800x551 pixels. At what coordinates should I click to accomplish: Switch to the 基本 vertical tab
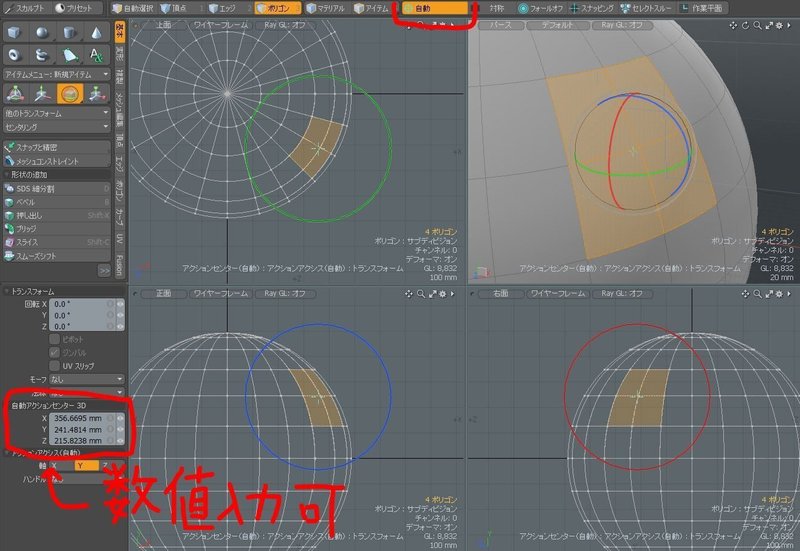[x=119, y=32]
